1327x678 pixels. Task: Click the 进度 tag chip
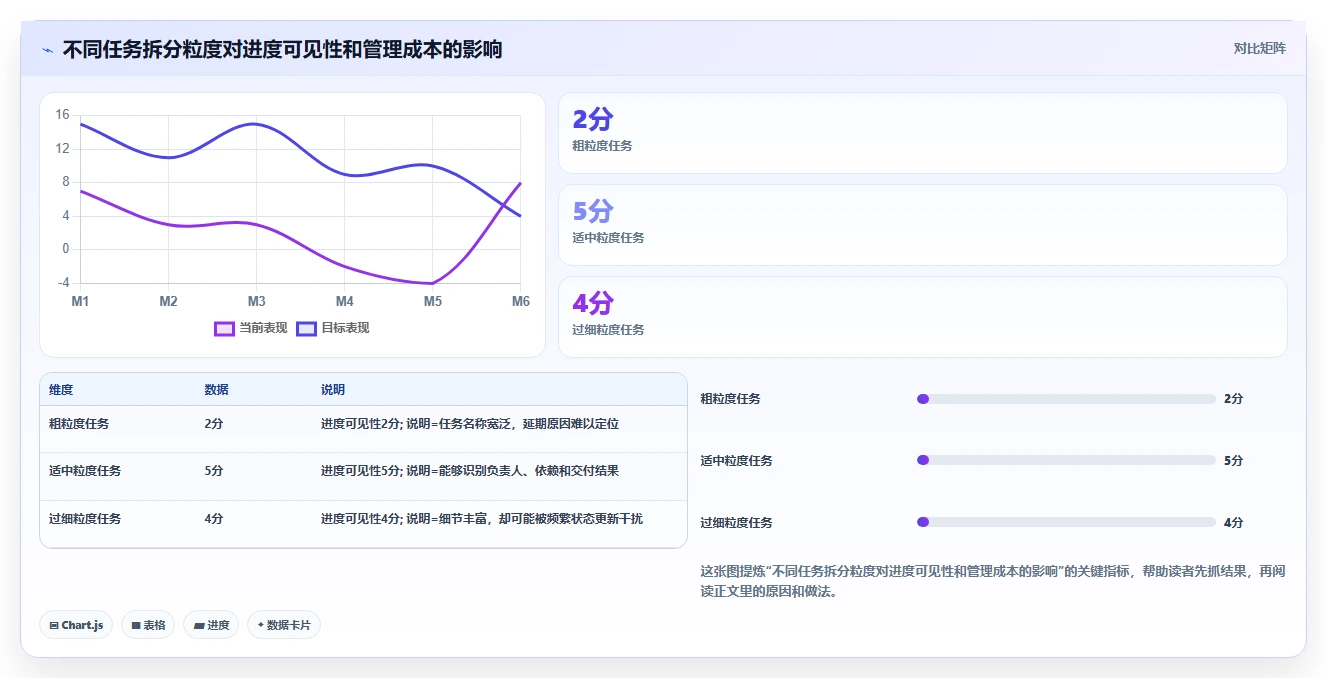tap(212, 625)
